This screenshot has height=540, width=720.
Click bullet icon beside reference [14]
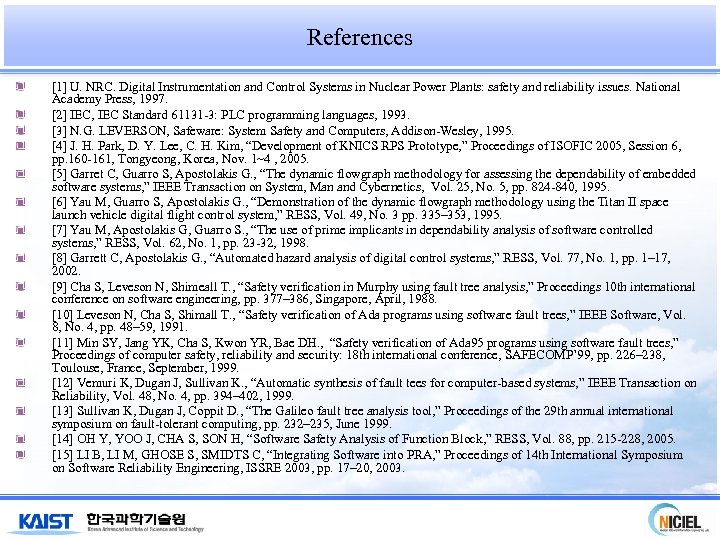(x=20, y=439)
